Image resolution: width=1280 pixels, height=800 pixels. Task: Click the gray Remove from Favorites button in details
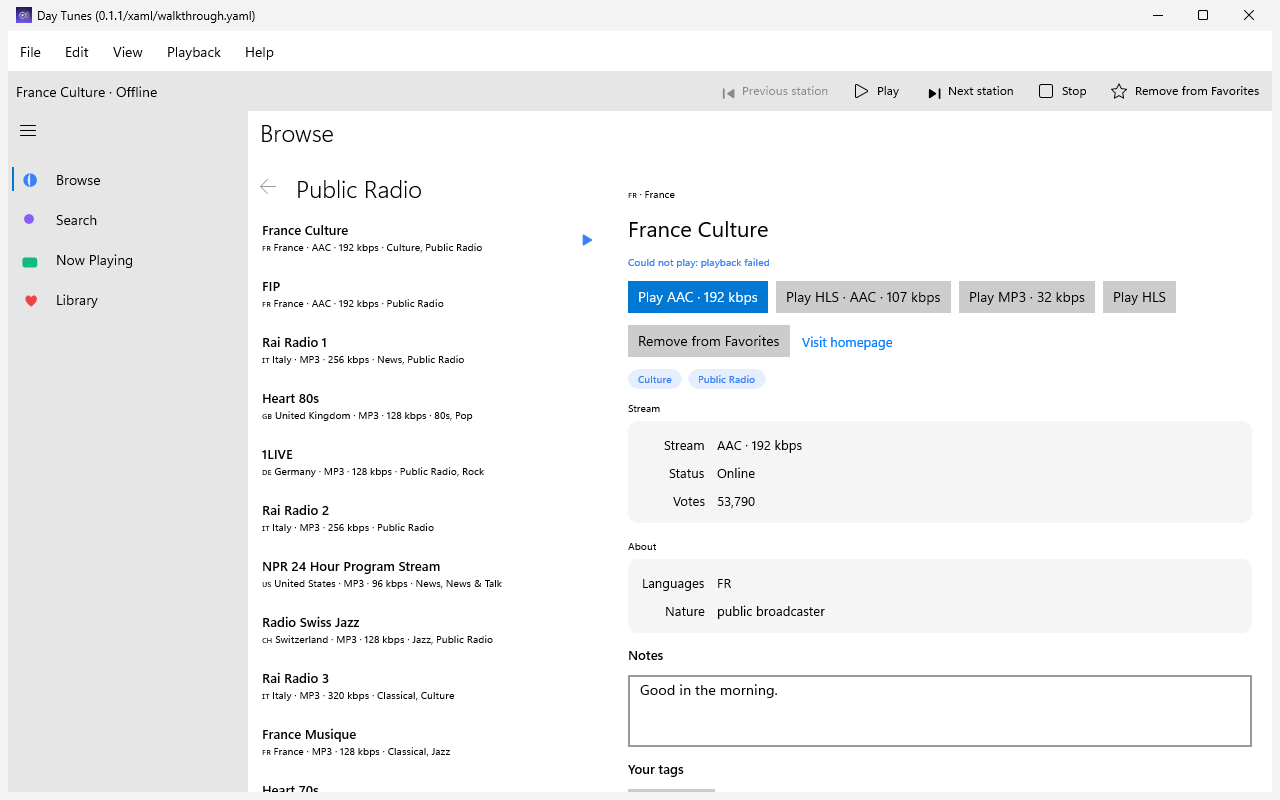click(709, 341)
